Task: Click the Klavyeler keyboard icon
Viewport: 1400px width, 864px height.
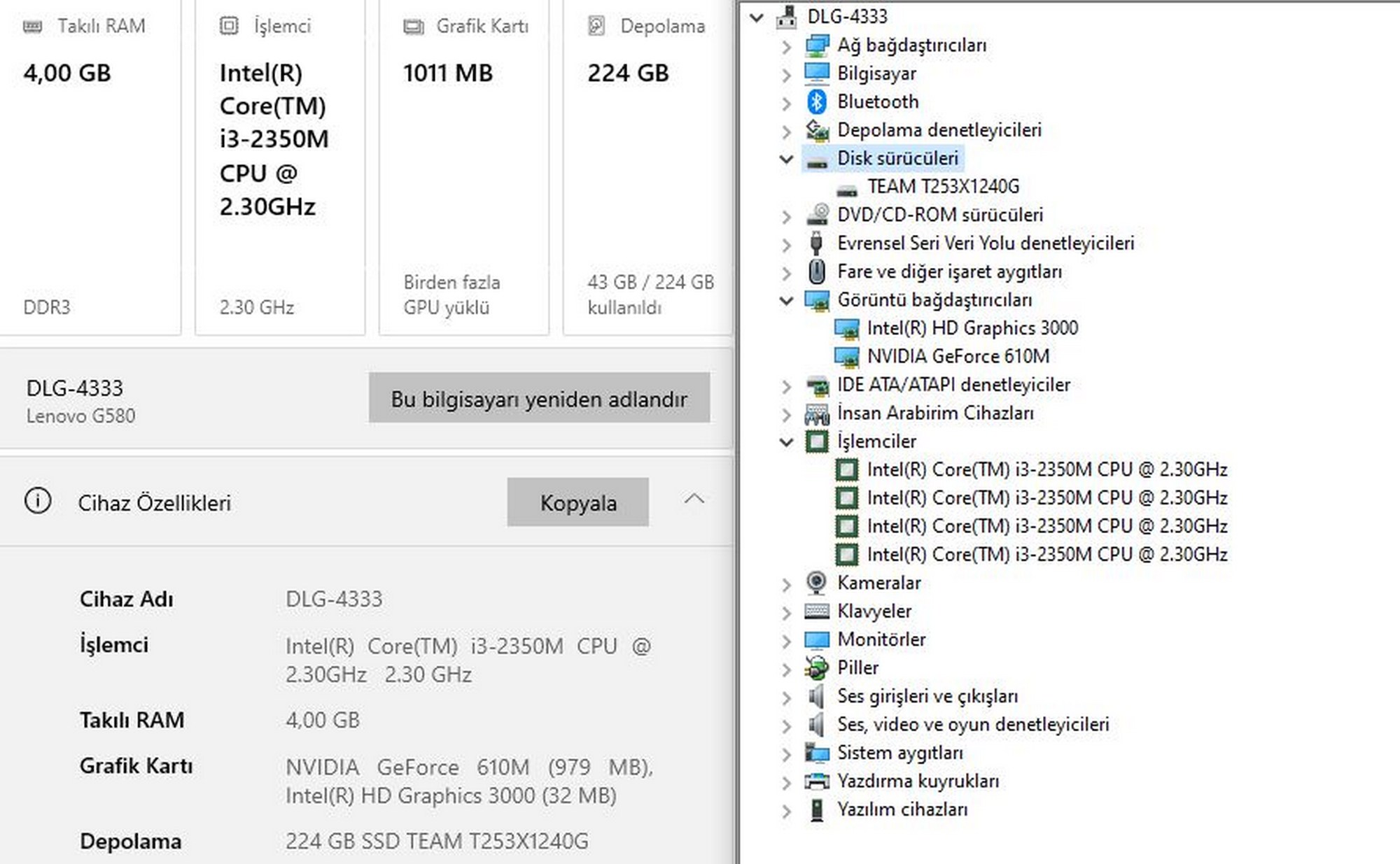Action: 816,611
